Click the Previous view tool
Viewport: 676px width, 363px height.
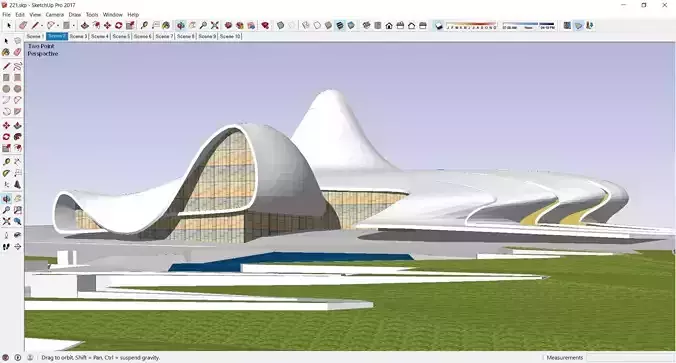(x=17, y=221)
